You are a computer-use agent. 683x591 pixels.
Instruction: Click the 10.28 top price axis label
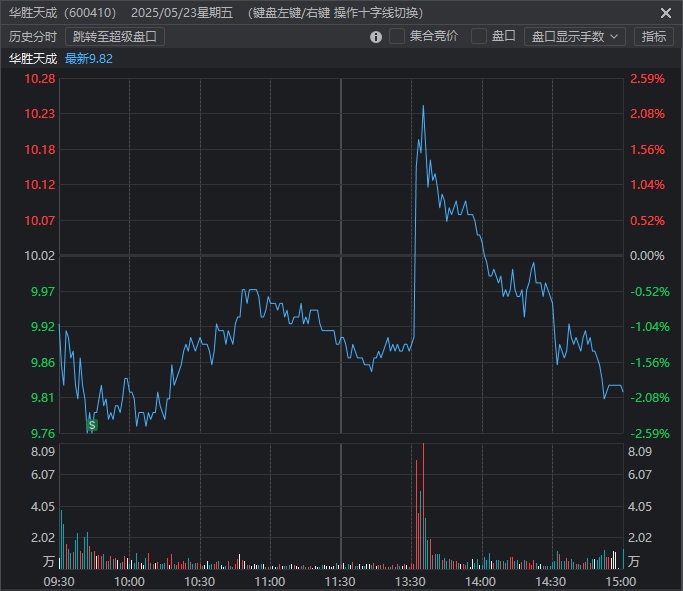pos(41,79)
